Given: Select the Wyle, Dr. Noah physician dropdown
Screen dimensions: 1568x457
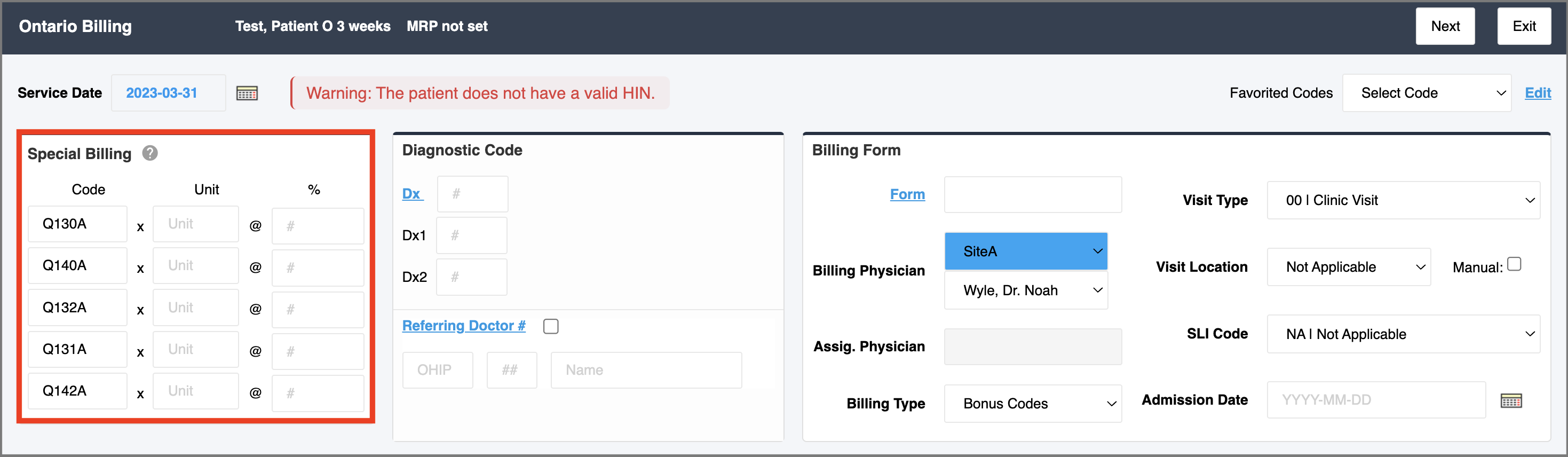Looking at the screenshot, I should tap(1026, 290).
